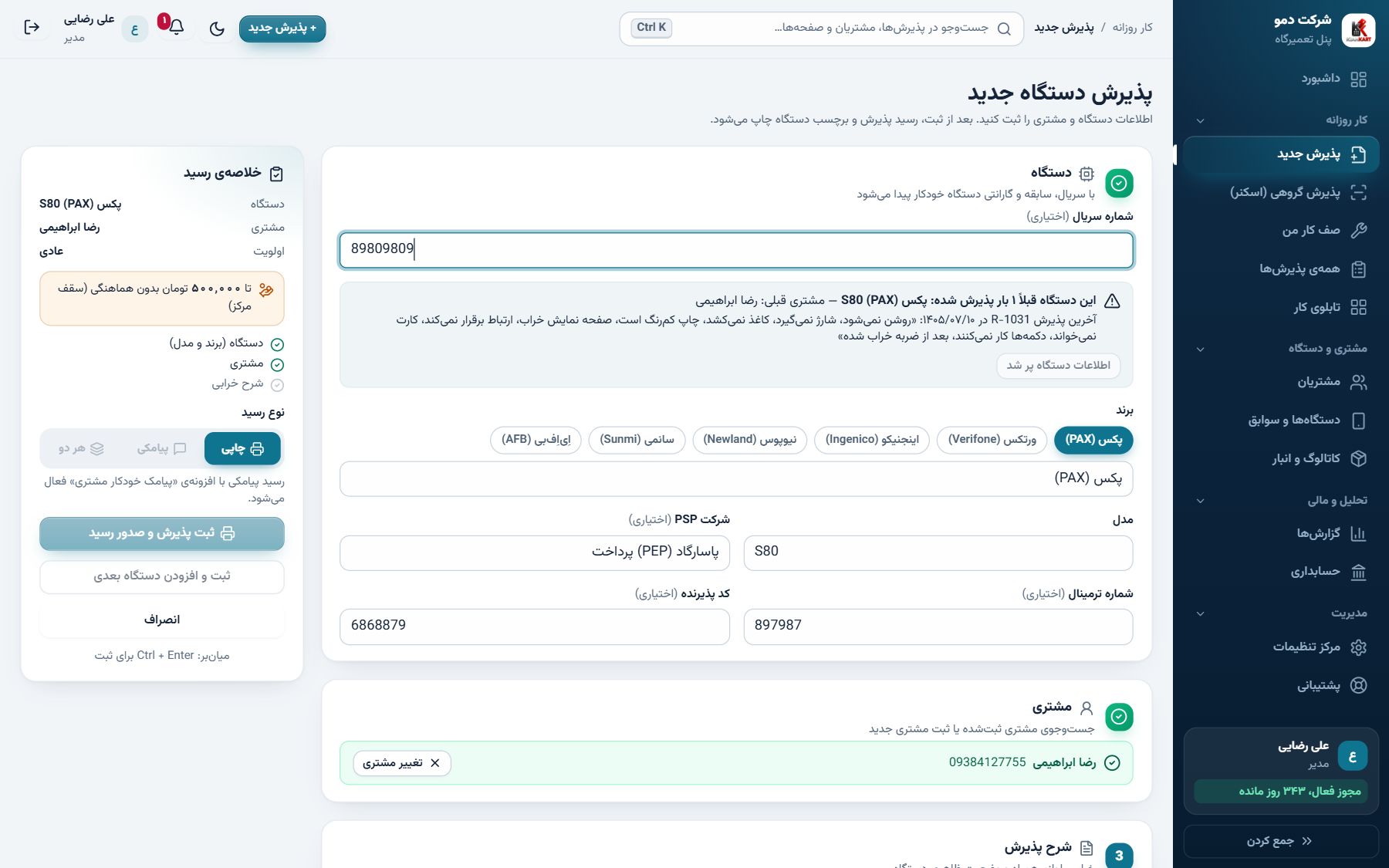Click ثبت پذیرش و صدور رسید button
The width and height of the screenshot is (1389, 868).
(162, 533)
